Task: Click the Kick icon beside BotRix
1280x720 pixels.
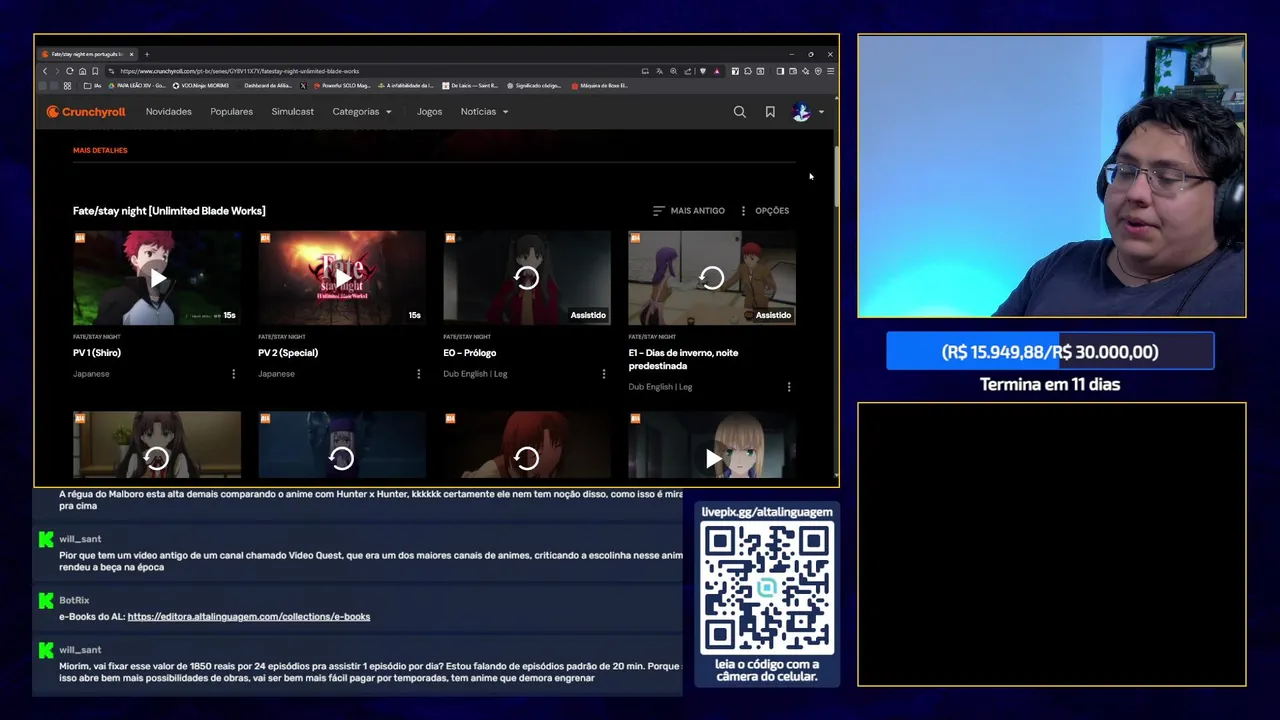Action: [x=45, y=601]
